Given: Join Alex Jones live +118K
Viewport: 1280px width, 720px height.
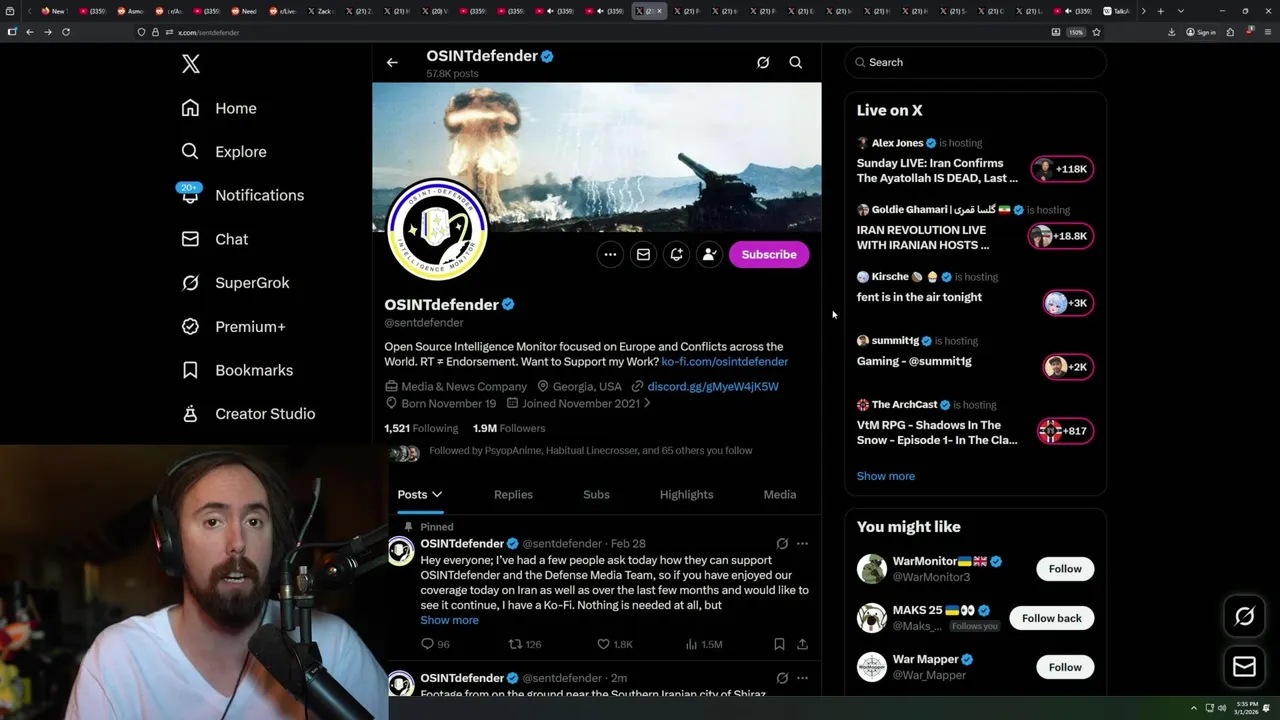Looking at the screenshot, I should coord(1062,169).
